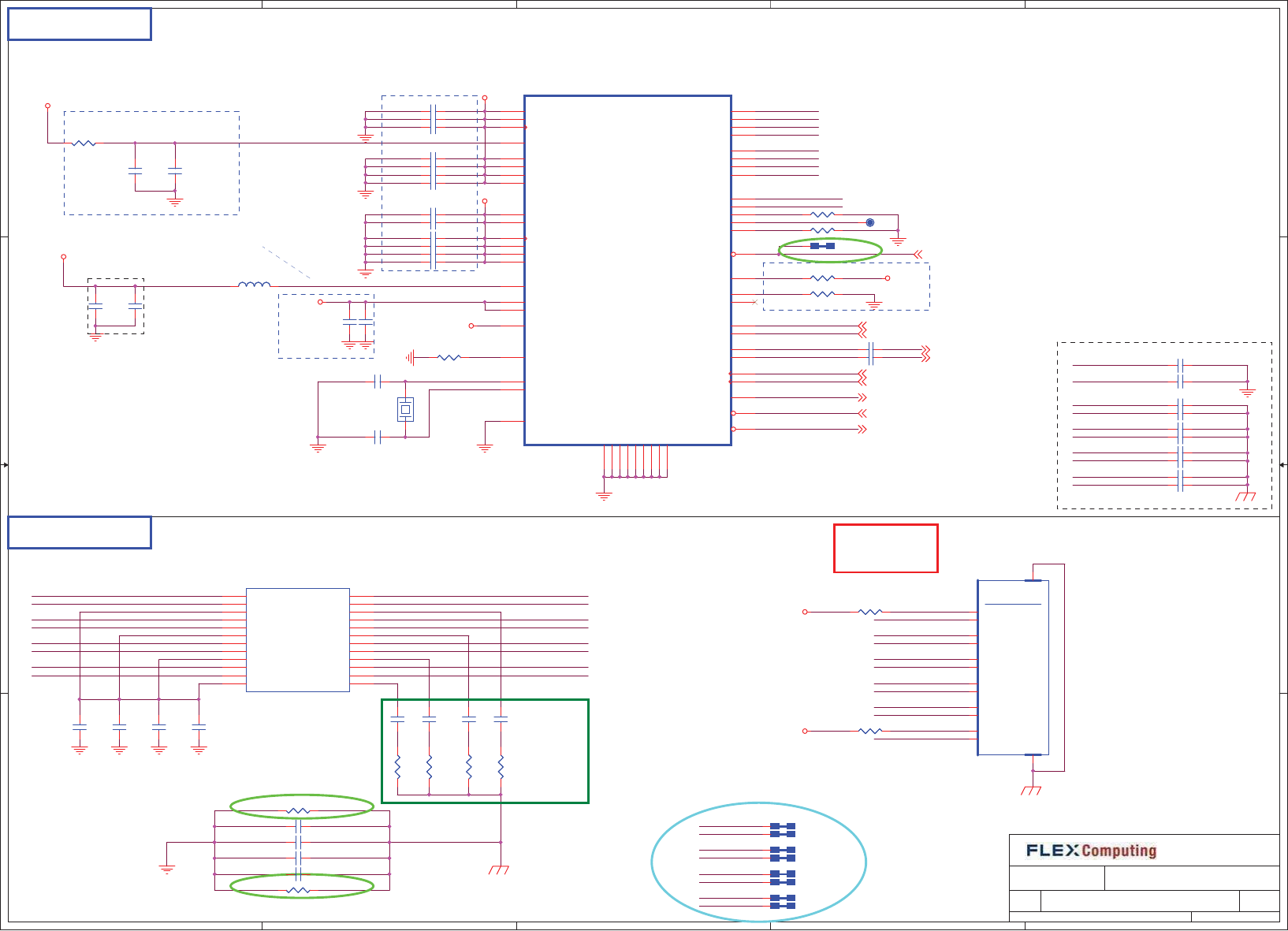Select the dark green rectangle around four RC pairs

485,751
